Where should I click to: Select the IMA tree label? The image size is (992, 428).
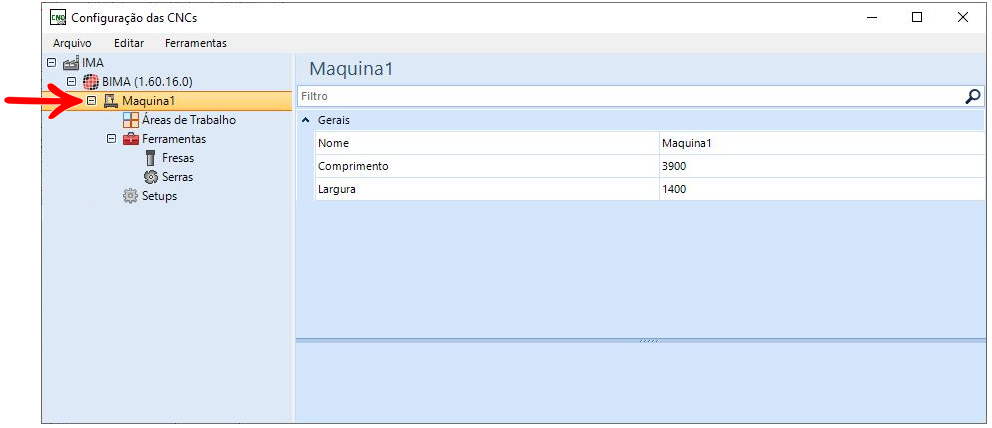(x=93, y=63)
